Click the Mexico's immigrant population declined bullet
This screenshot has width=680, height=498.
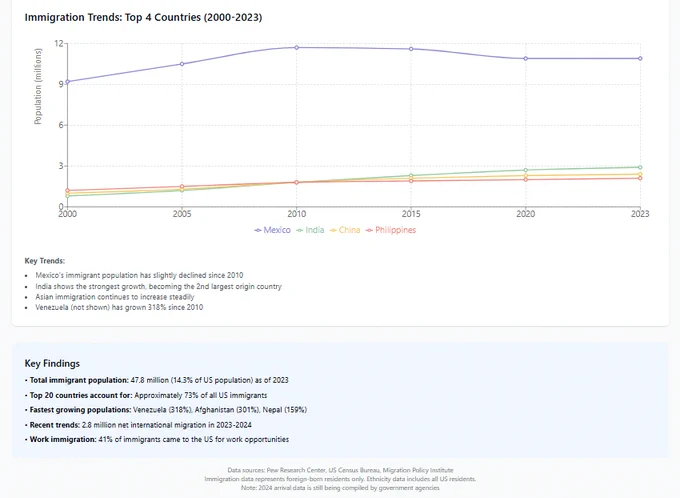tap(139, 275)
